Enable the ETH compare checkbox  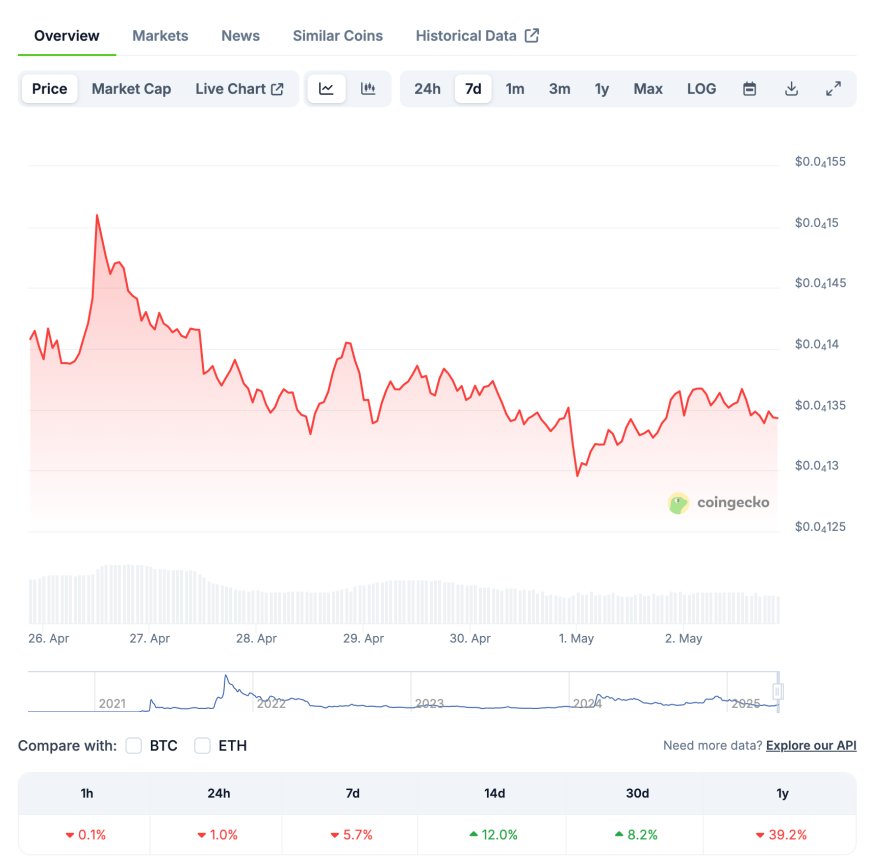(x=203, y=746)
